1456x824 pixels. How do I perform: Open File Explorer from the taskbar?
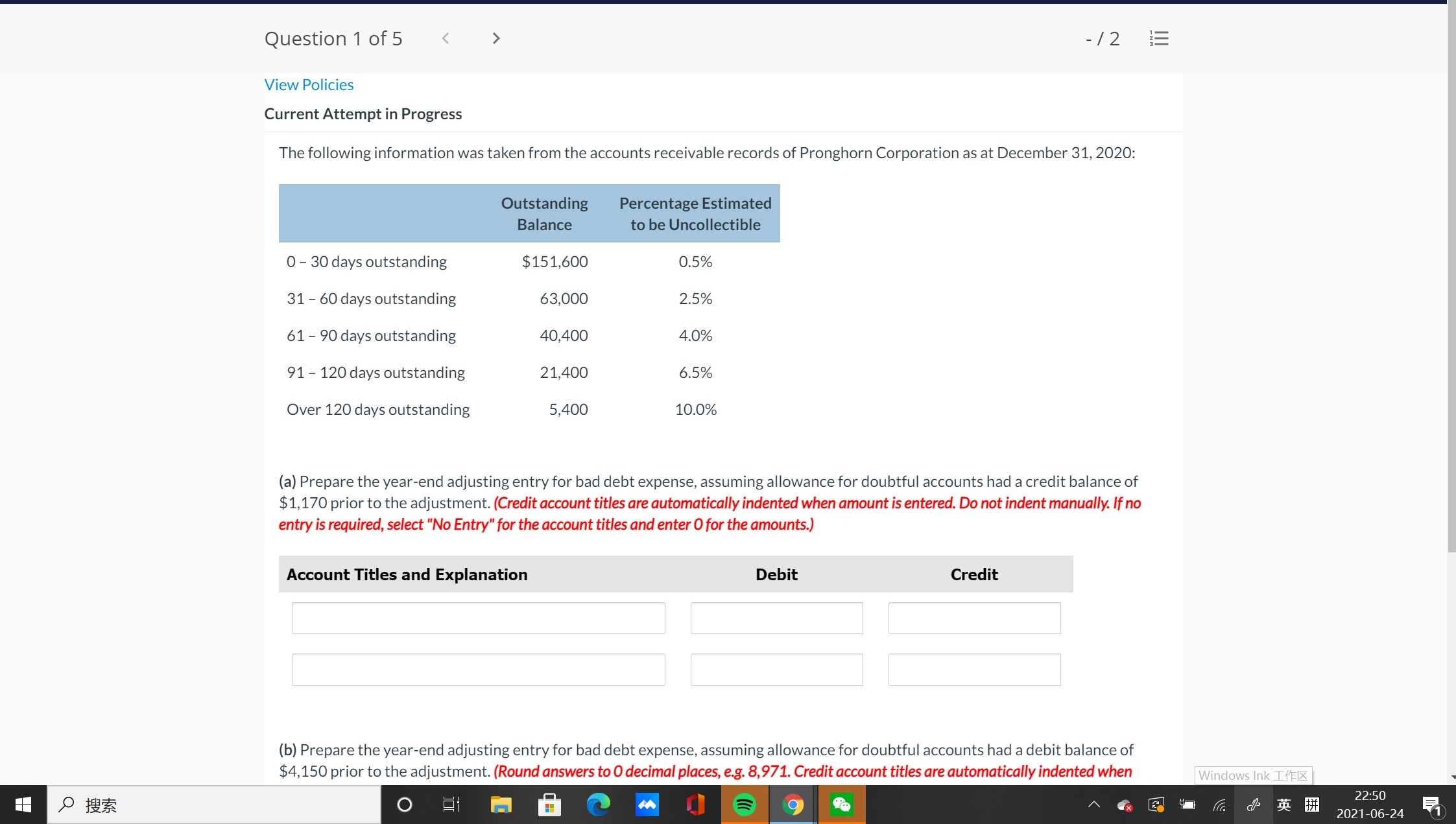pyautogui.click(x=501, y=805)
